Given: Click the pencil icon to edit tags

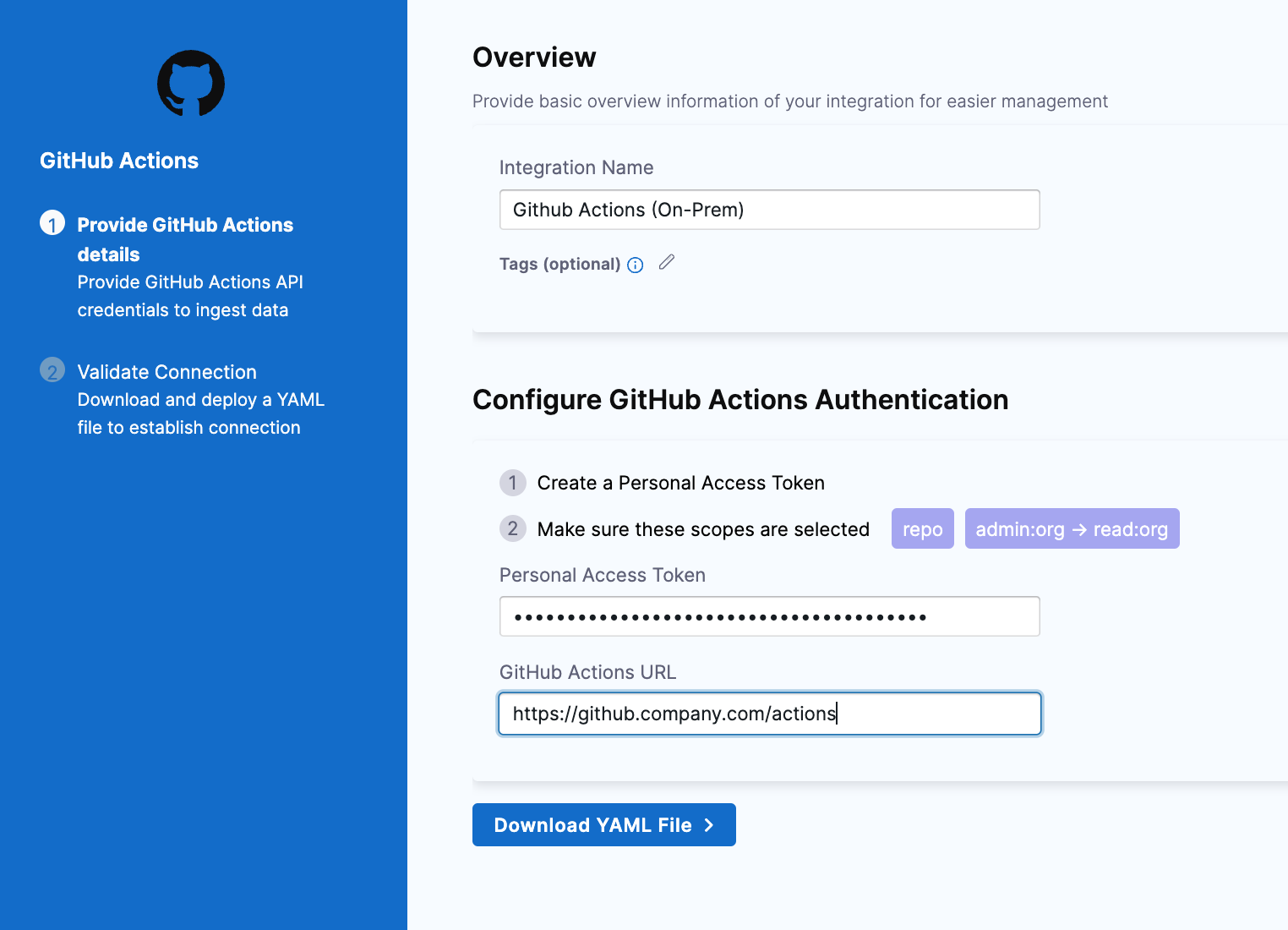Looking at the screenshot, I should (x=666, y=263).
